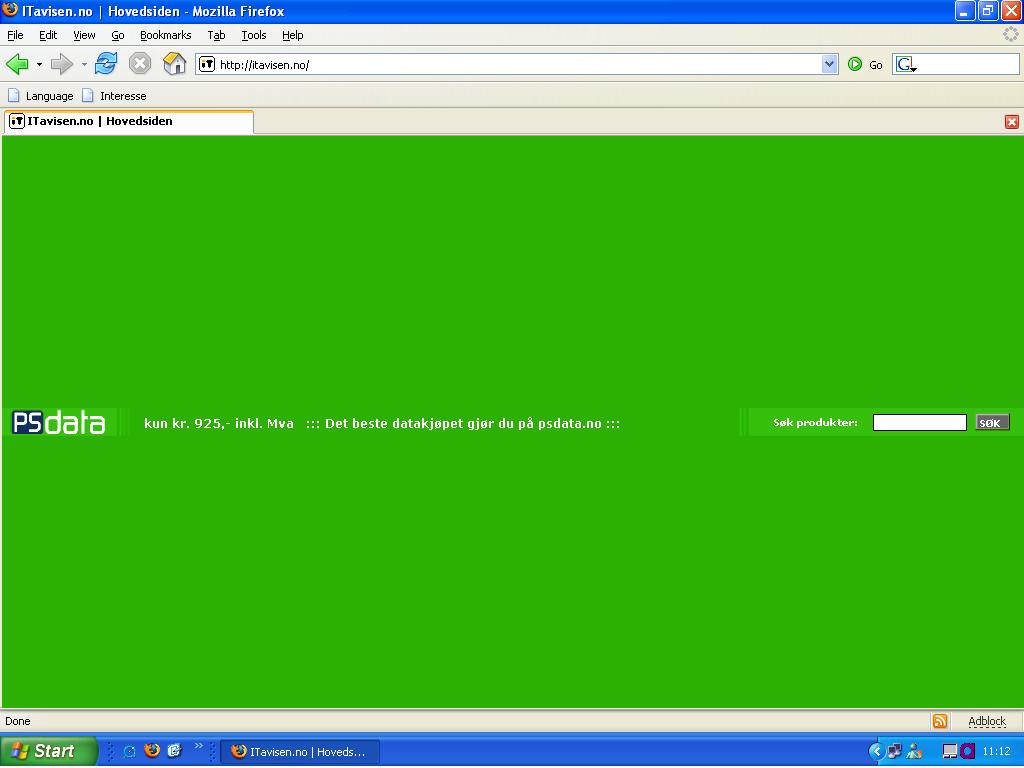Click the grey forward arrow
This screenshot has width=1024, height=768.
62,64
